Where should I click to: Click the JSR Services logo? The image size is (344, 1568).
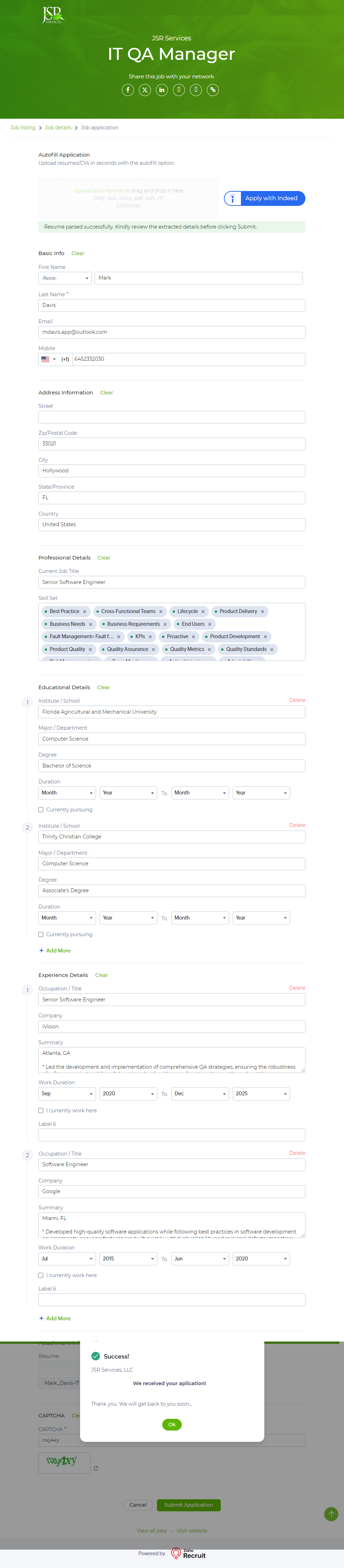pyautogui.click(x=52, y=15)
